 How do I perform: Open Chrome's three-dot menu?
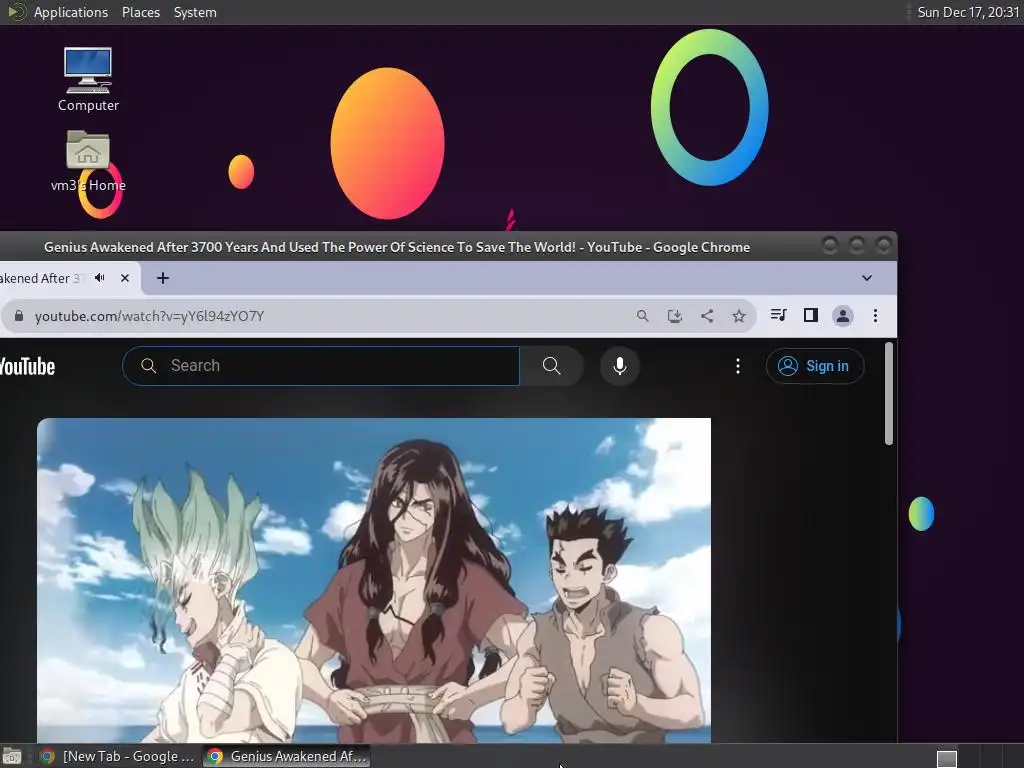click(x=875, y=316)
